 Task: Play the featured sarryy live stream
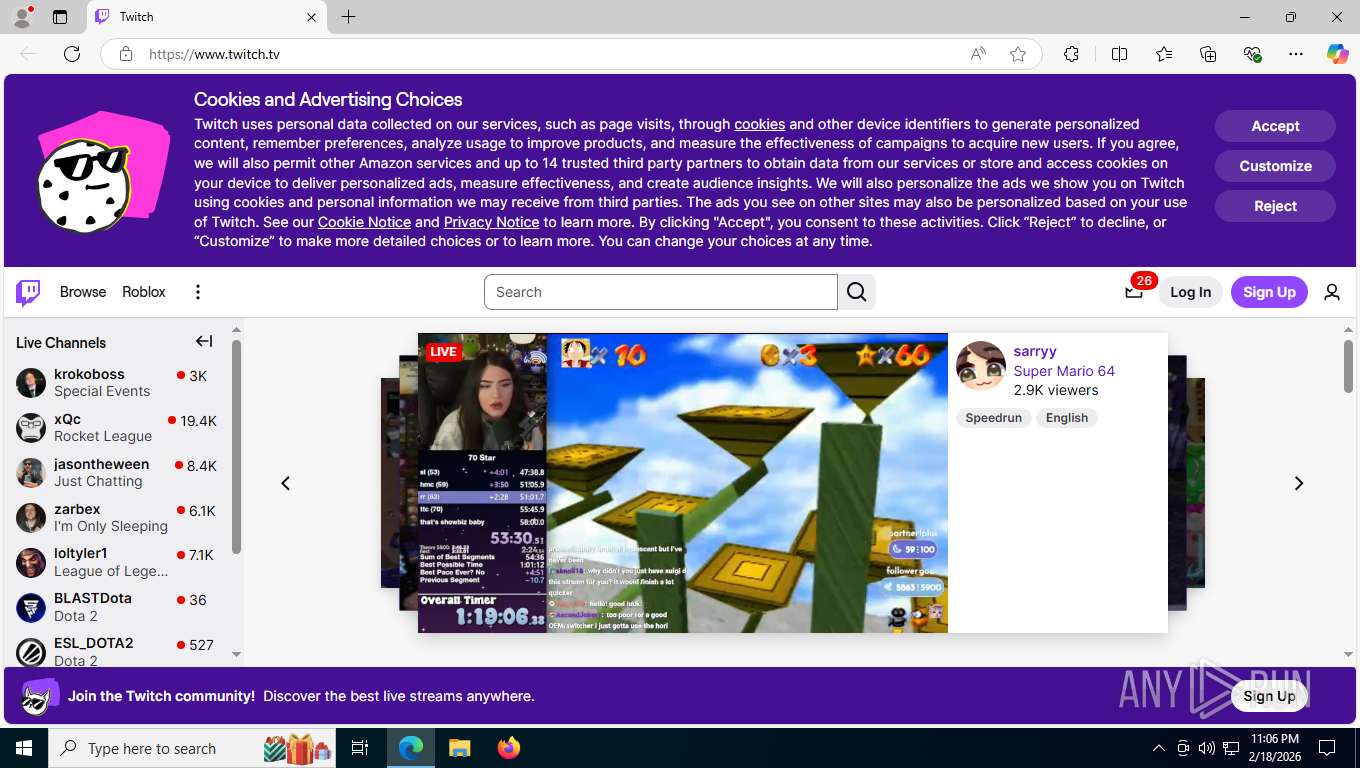[x=683, y=483]
